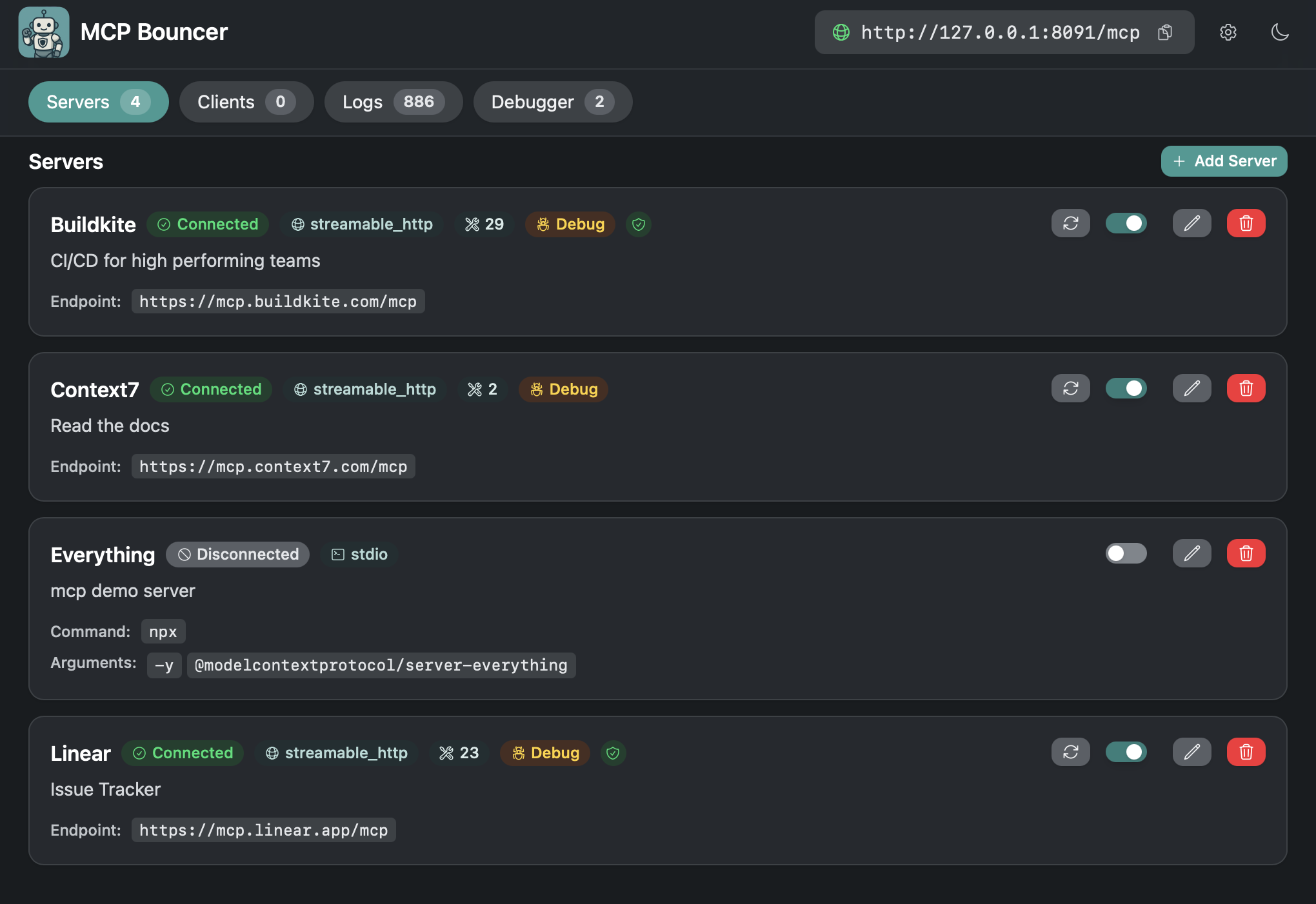Image resolution: width=1316 pixels, height=904 pixels.
Task: Enable the Everything server toggle
Action: 1126,553
